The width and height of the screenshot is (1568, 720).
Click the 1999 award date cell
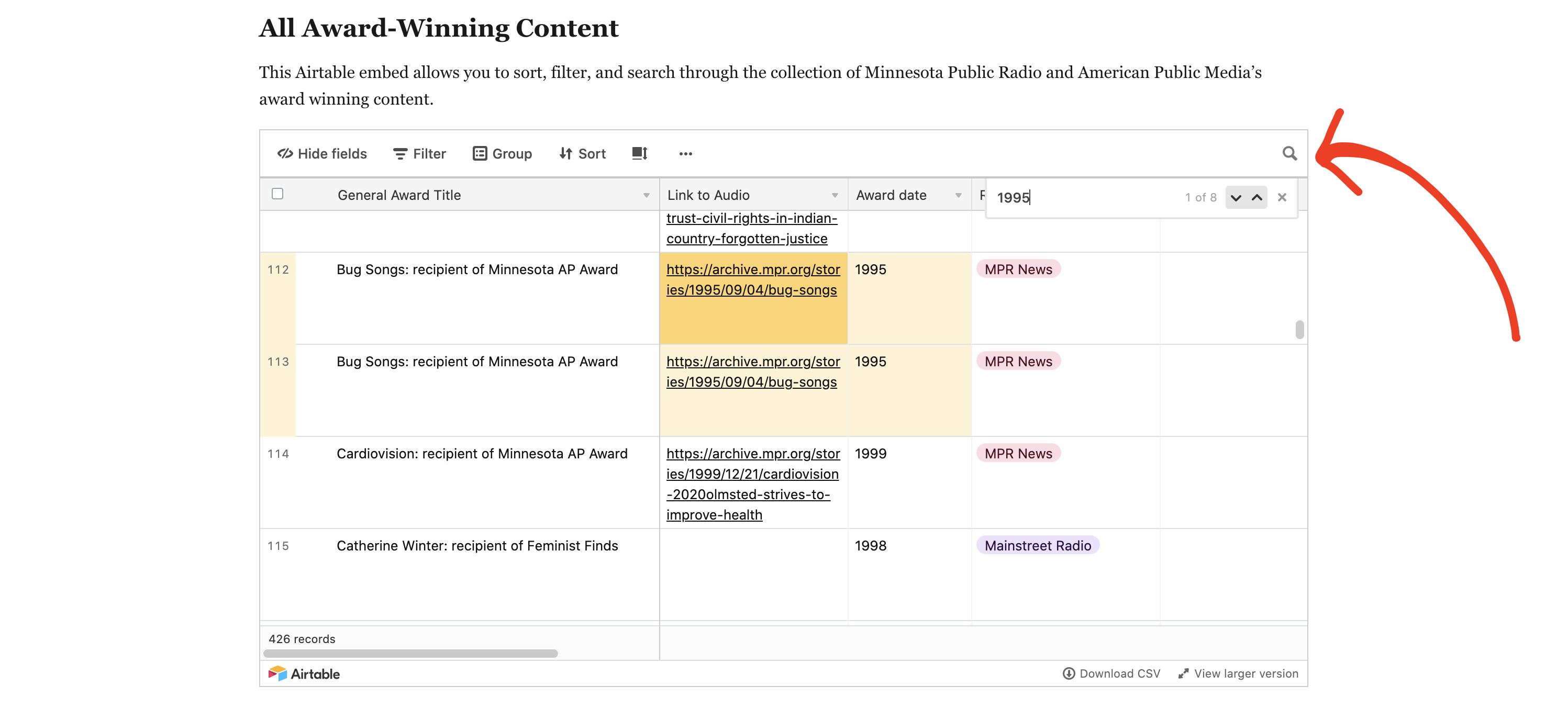pyautogui.click(x=909, y=482)
